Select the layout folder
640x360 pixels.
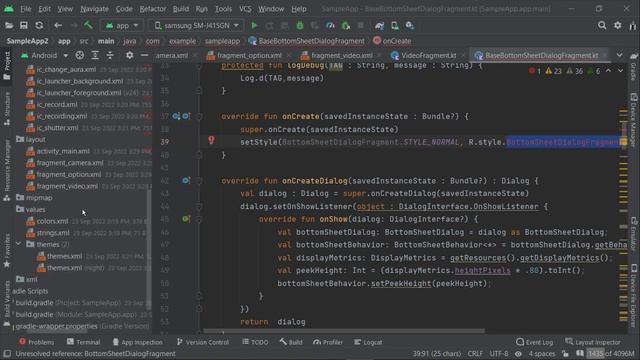click(x=31, y=139)
